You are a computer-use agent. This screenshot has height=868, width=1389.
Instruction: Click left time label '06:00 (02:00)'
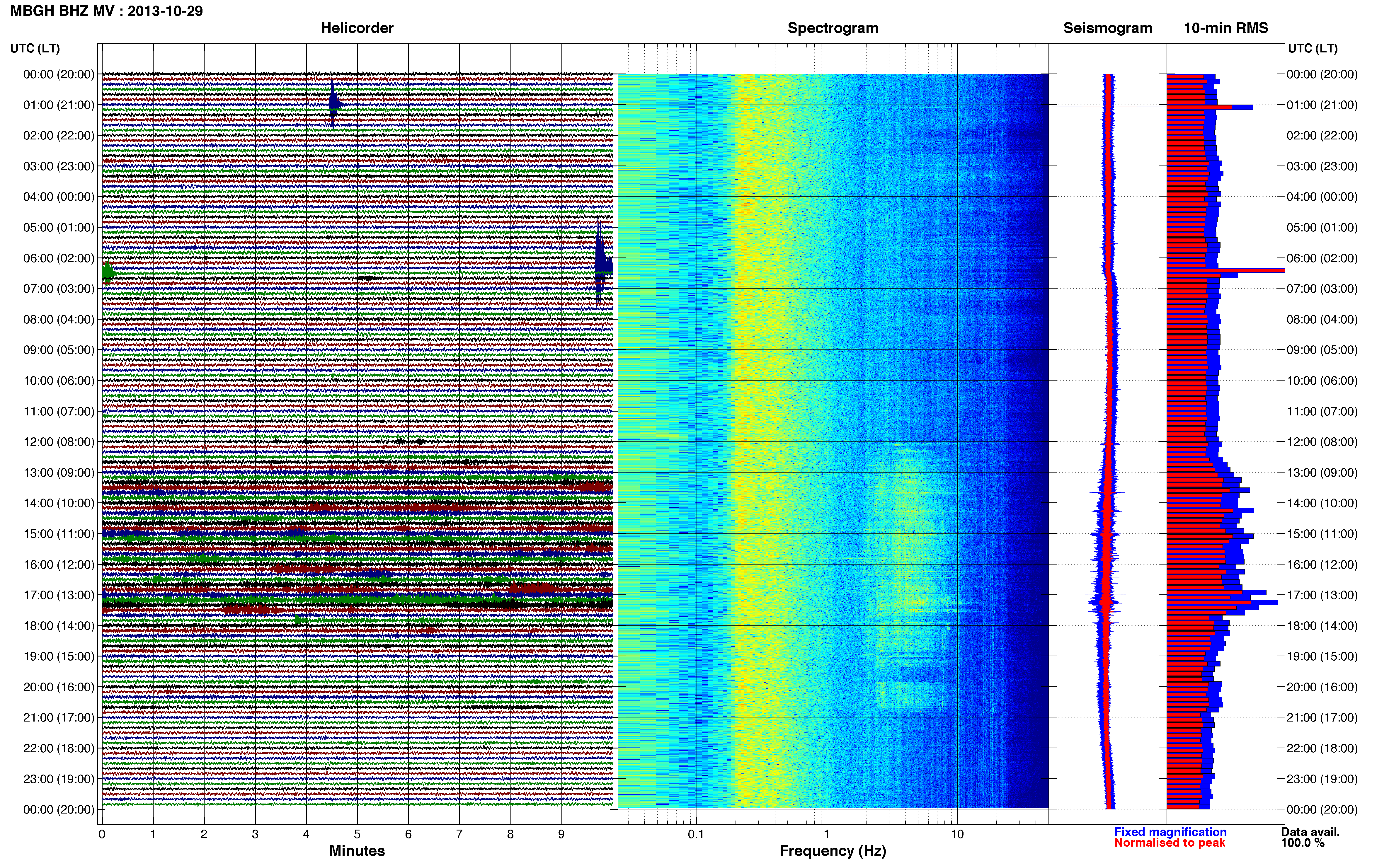[59, 258]
